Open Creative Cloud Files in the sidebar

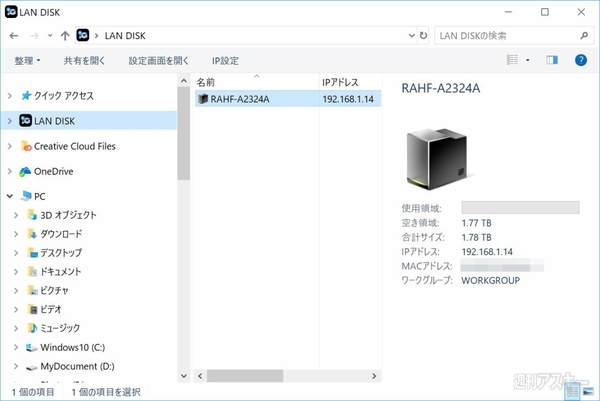click(x=68, y=146)
